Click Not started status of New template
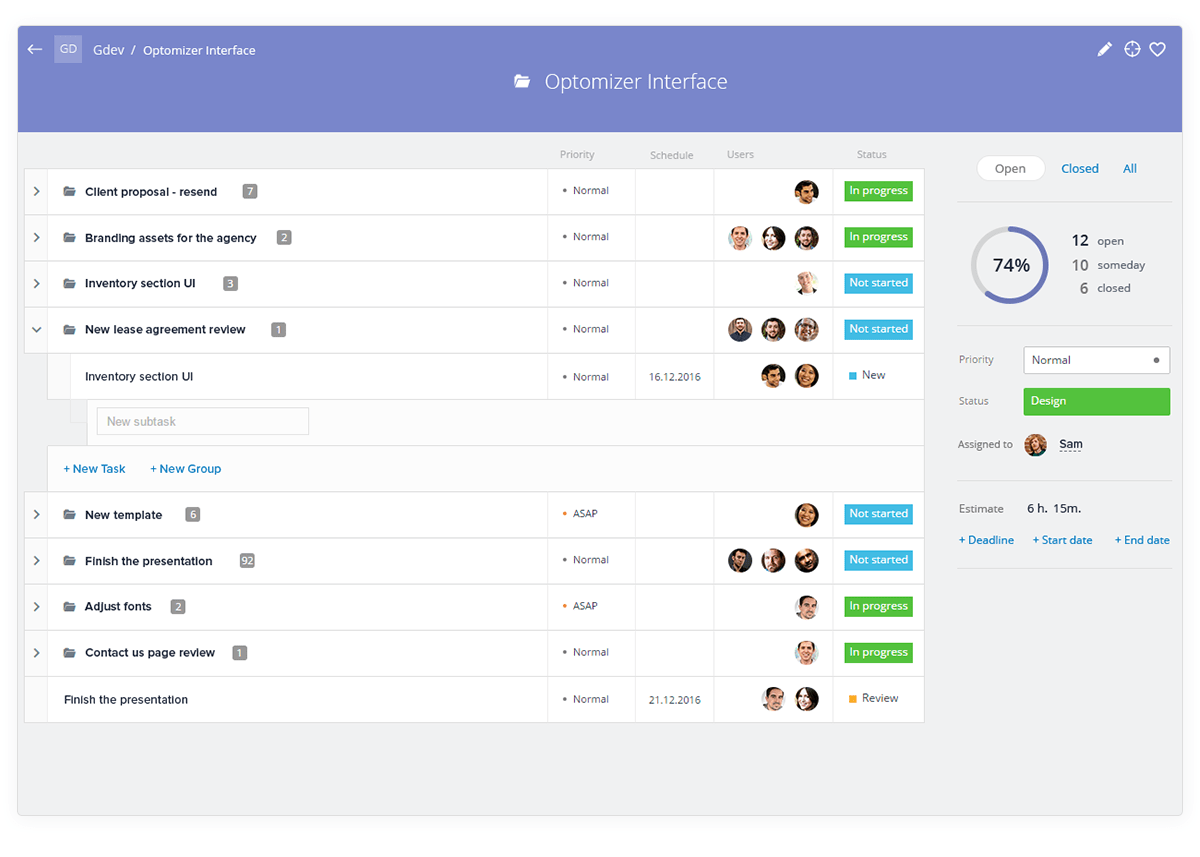 tap(878, 514)
